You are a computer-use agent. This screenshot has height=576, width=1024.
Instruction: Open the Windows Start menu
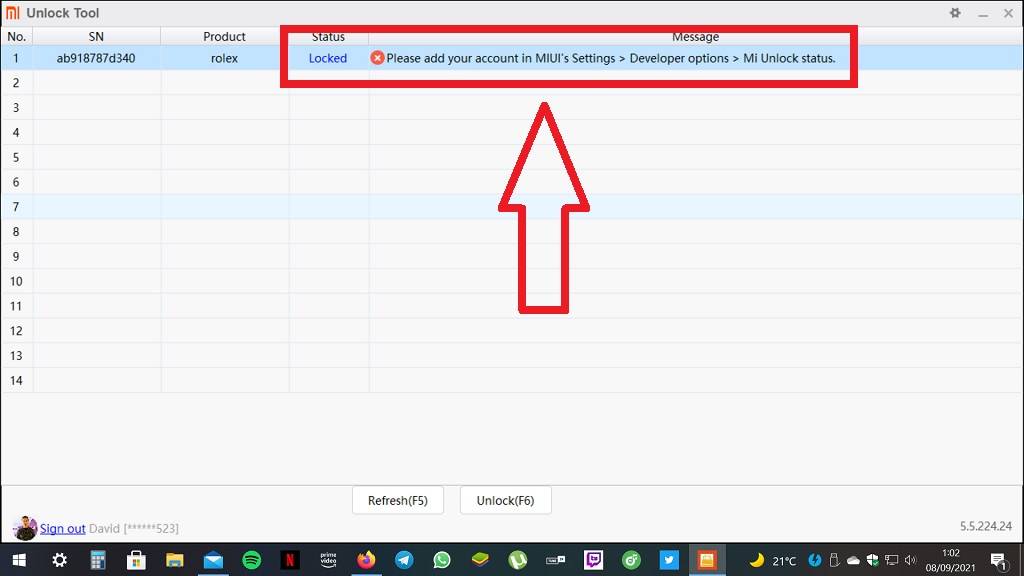point(19,560)
